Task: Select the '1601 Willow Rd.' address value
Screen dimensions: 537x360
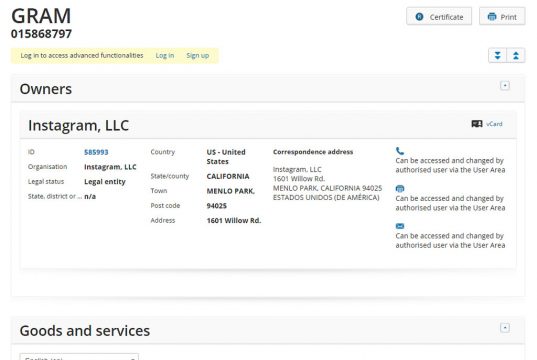Action: point(234,221)
